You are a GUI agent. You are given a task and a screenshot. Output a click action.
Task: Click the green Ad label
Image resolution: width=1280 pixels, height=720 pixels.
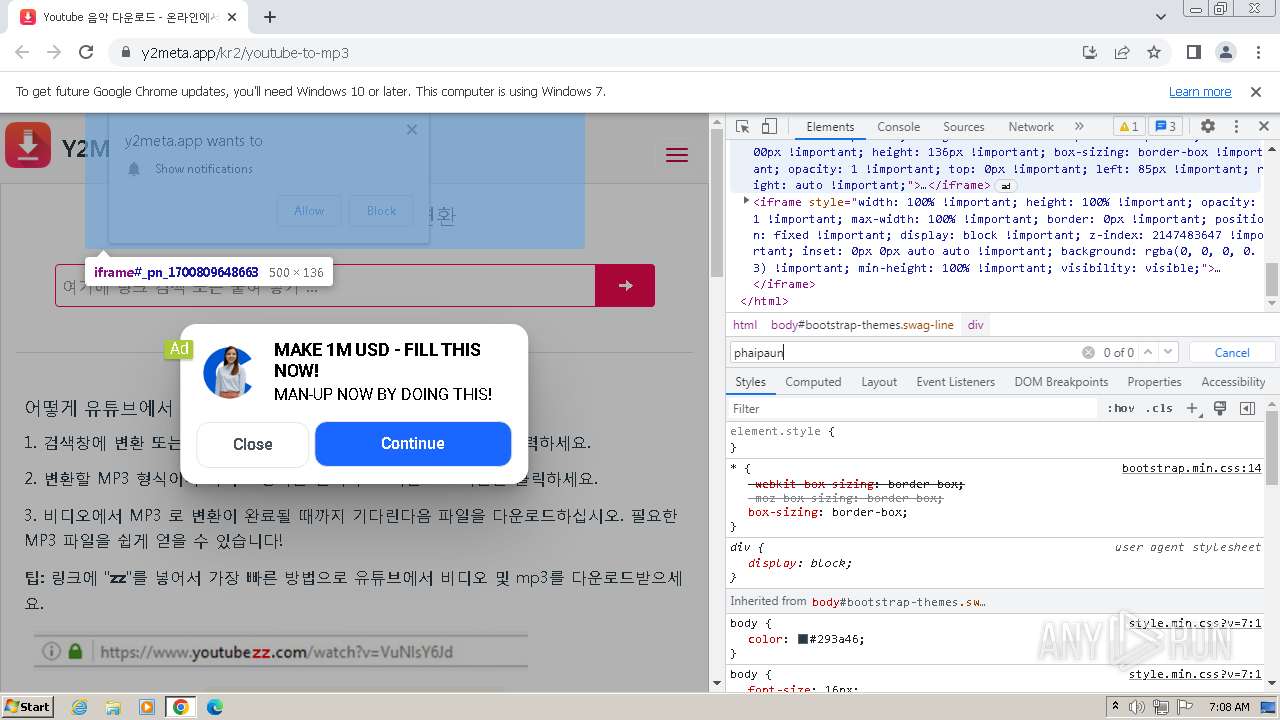point(179,349)
